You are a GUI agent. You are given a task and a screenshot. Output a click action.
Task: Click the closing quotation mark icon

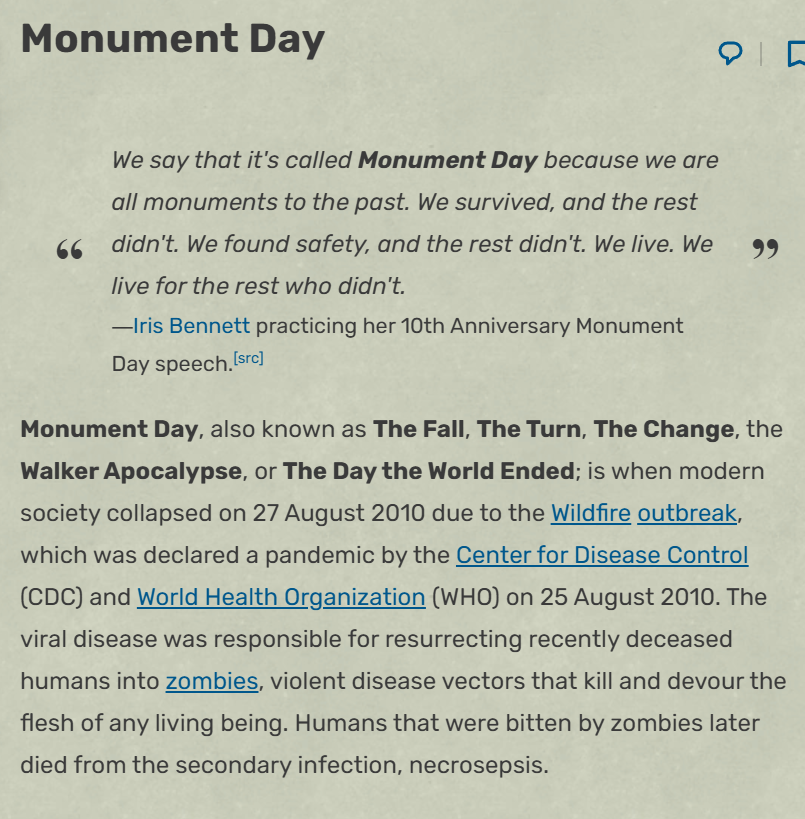coord(765,249)
